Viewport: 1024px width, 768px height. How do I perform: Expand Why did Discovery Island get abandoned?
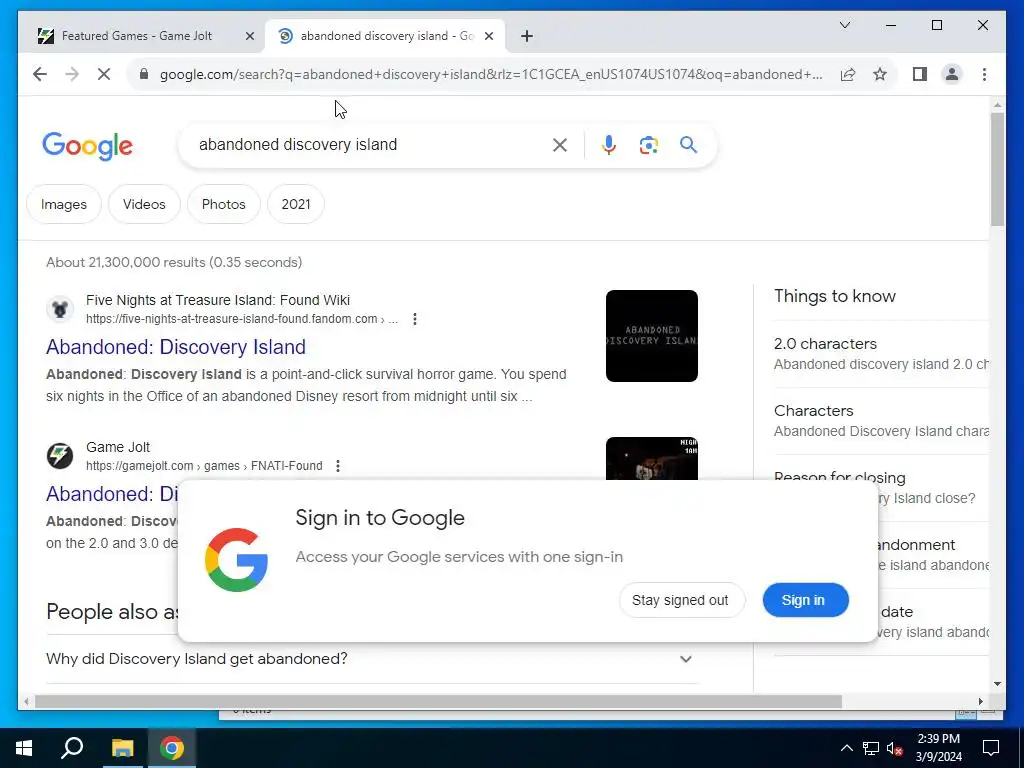pyautogui.click(x=371, y=659)
